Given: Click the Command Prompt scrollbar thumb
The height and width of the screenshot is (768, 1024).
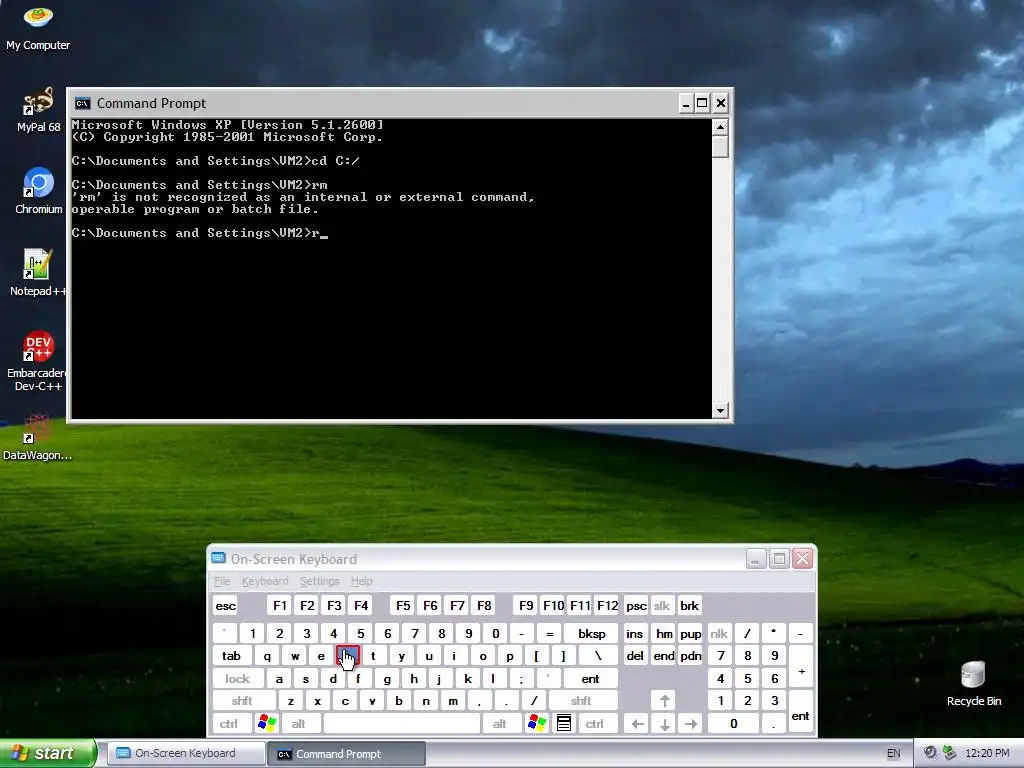Looking at the screenshot, I should 720,146.
